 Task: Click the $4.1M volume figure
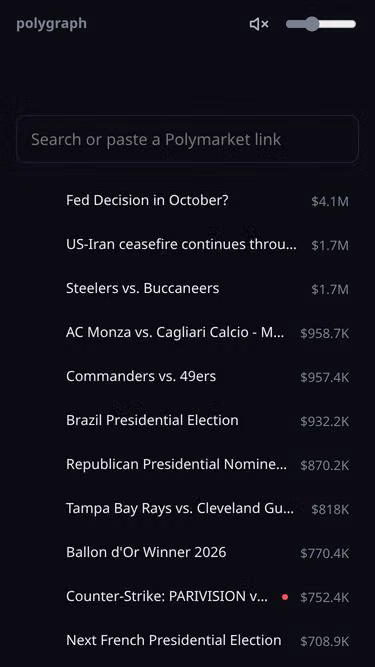tap(330, 201)
